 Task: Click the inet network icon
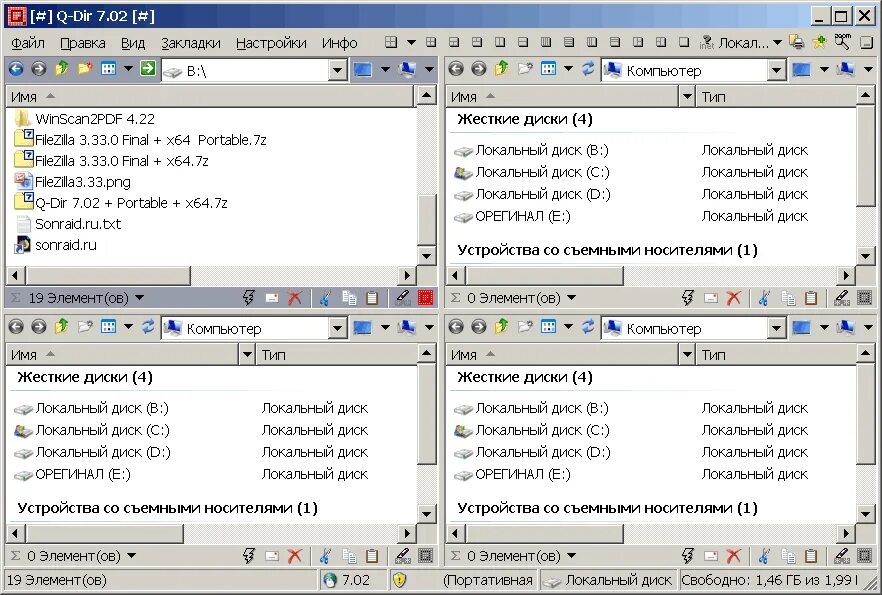(x=706, y=42)
